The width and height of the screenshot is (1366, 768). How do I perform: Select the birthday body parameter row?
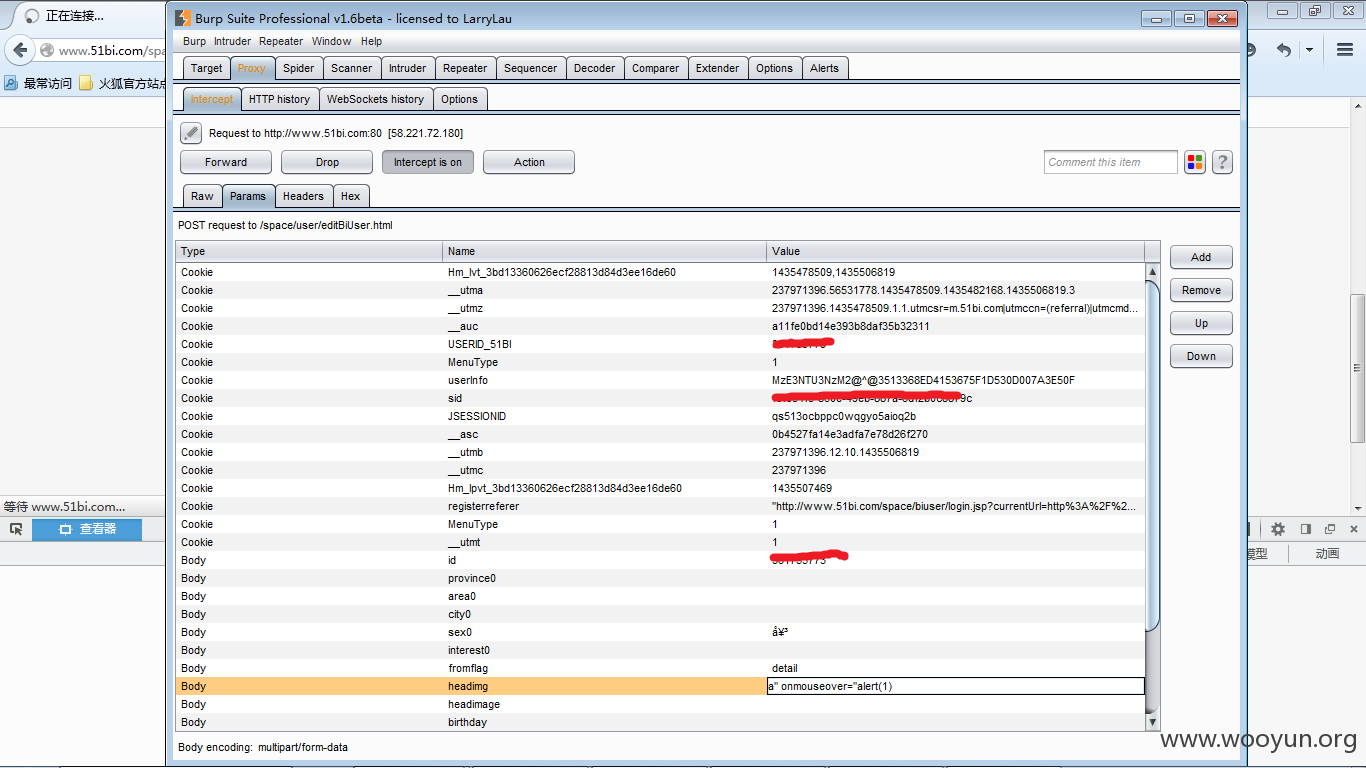[x=660, y=722]
